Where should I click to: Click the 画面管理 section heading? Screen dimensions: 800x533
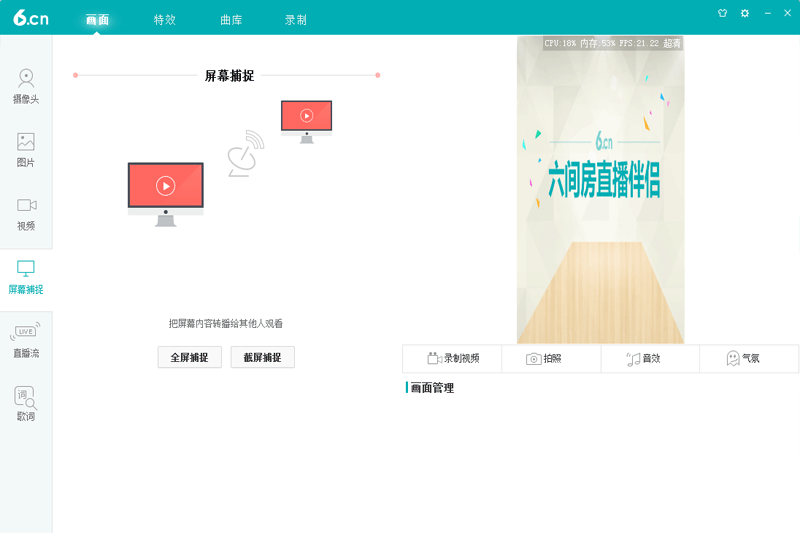pos(432,388)
